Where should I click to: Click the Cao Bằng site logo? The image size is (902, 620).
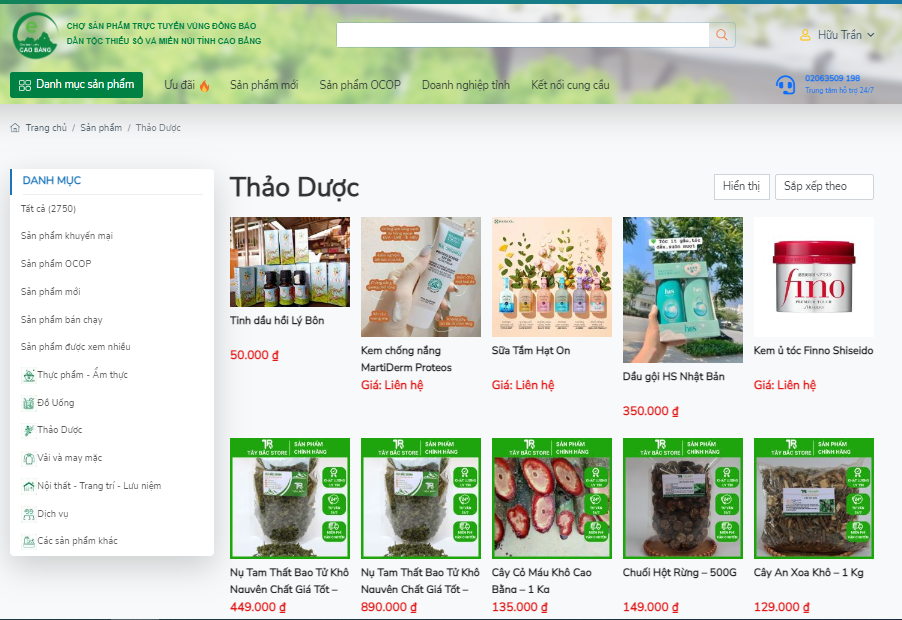pyautogui.click(x=35, y=35)
